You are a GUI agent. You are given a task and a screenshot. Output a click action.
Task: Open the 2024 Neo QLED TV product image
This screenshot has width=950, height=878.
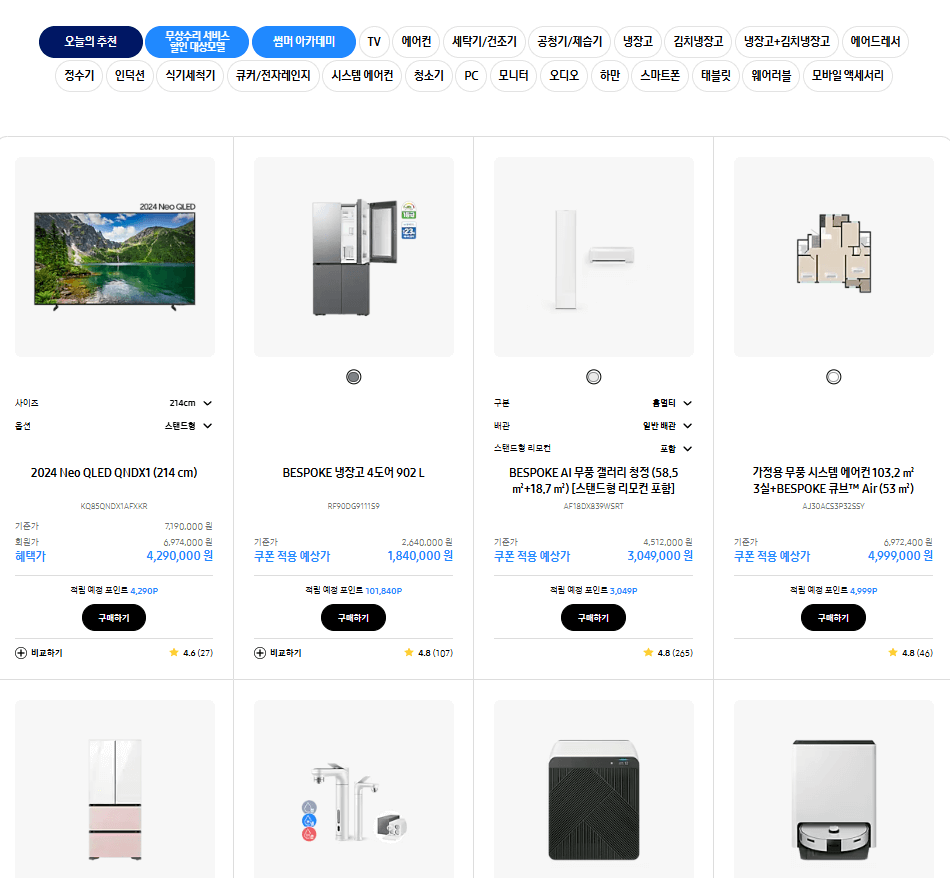pos(115,257)
